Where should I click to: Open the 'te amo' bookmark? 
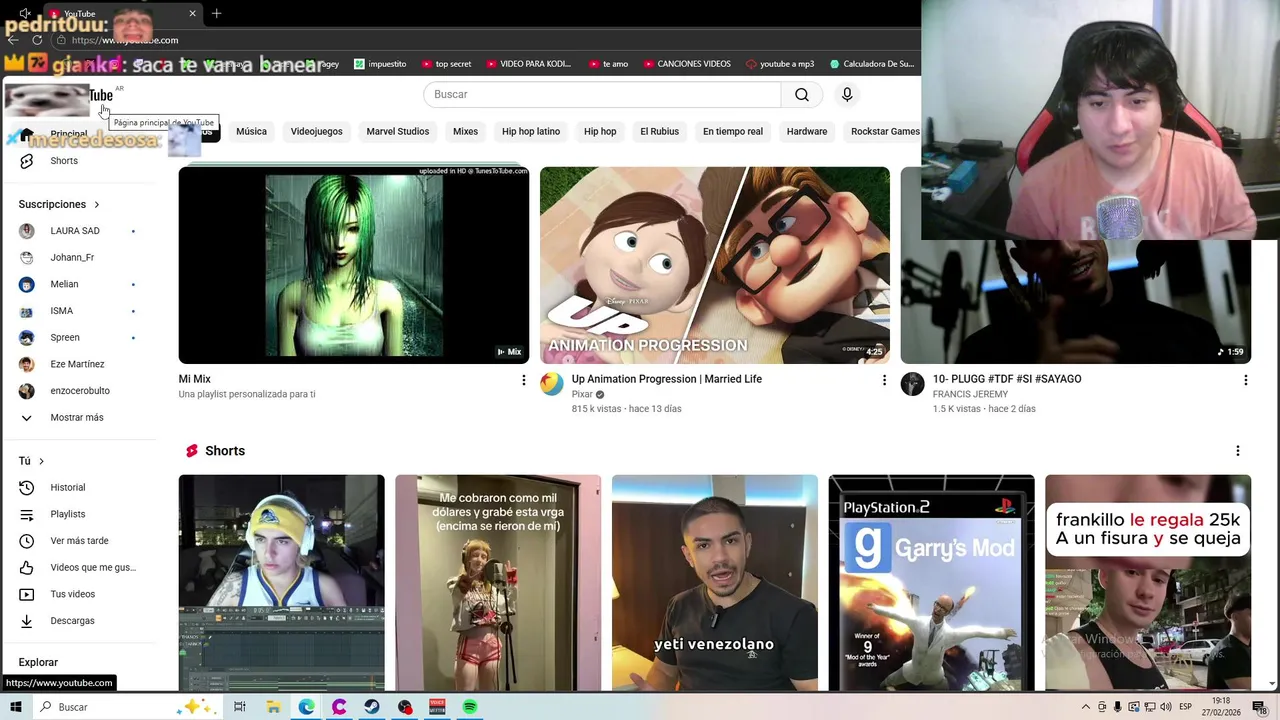[x=607, y=64]
